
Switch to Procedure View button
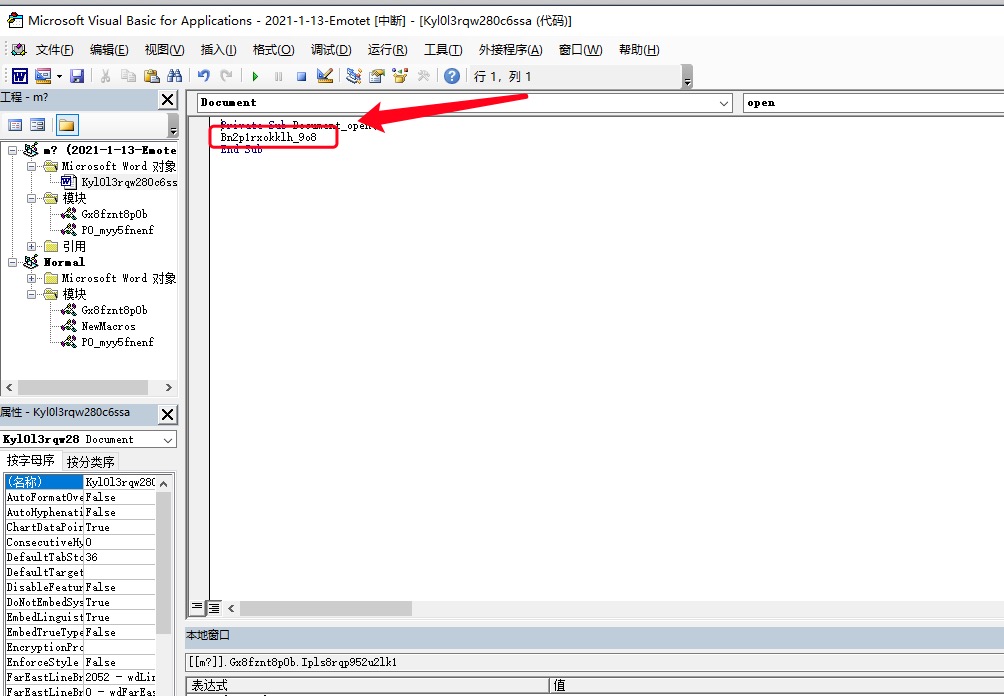click(x=197, y=607)
